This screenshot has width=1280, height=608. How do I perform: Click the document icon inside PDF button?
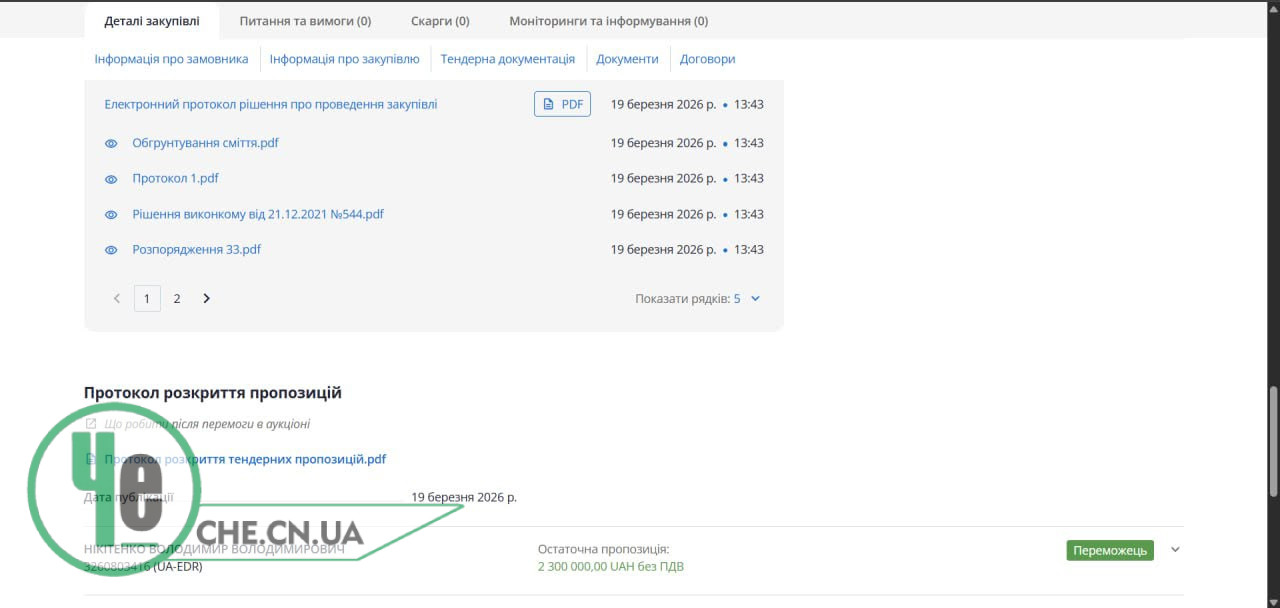(x=548, y=104)
